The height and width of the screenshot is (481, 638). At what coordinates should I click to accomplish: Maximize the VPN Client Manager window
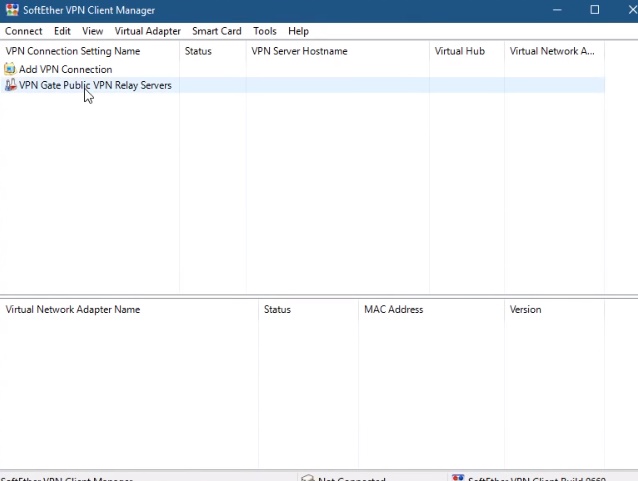tap(594, 10)
